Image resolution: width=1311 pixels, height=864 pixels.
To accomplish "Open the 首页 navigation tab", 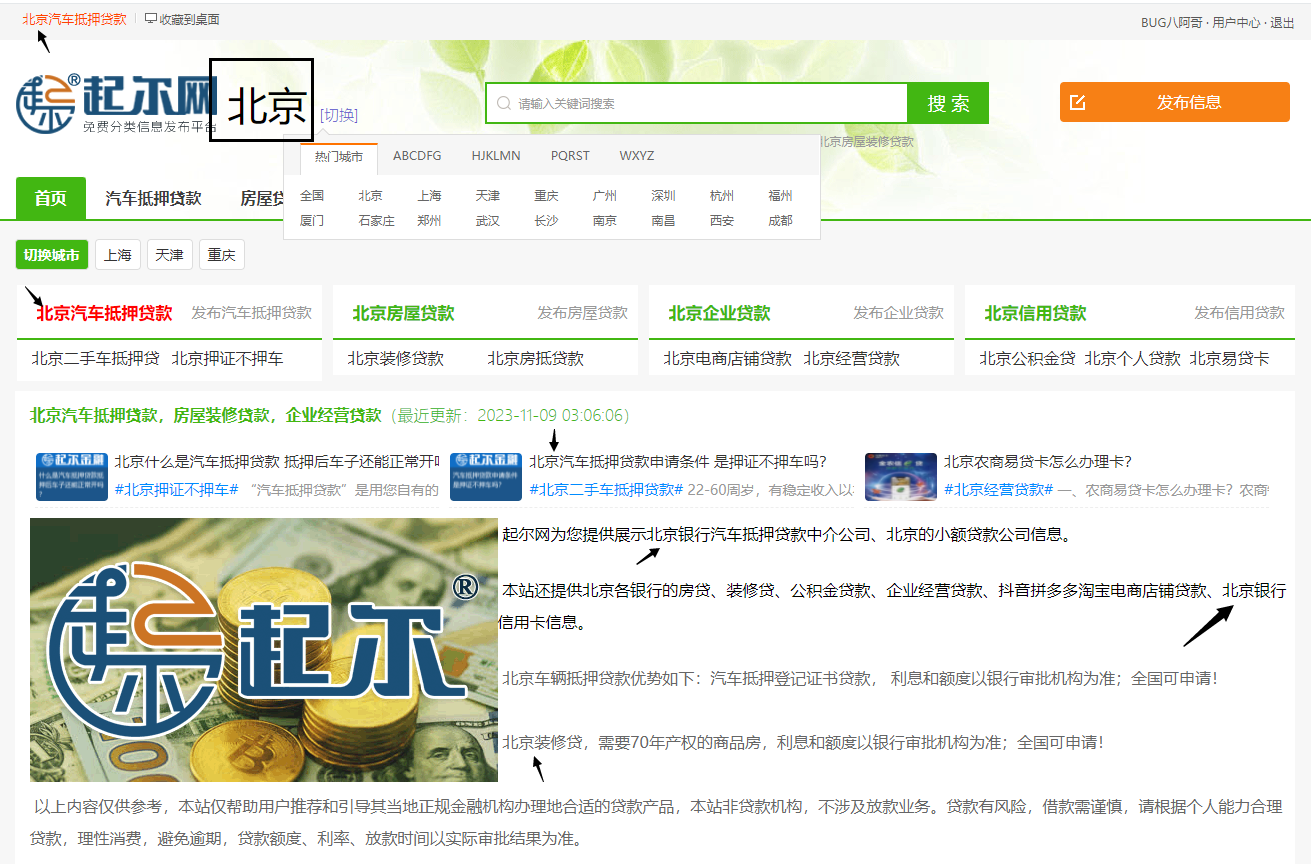I will 51,198.
